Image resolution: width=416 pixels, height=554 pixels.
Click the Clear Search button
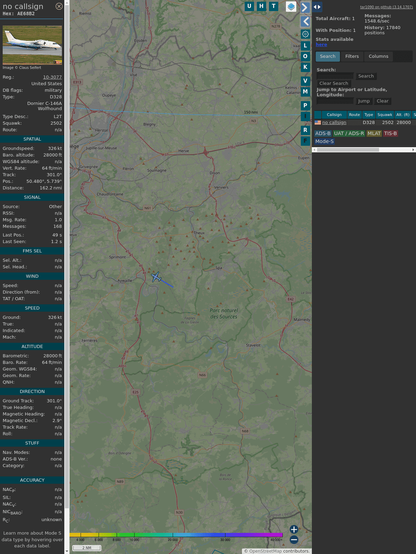pyautogui.click(x=334, y=83)
